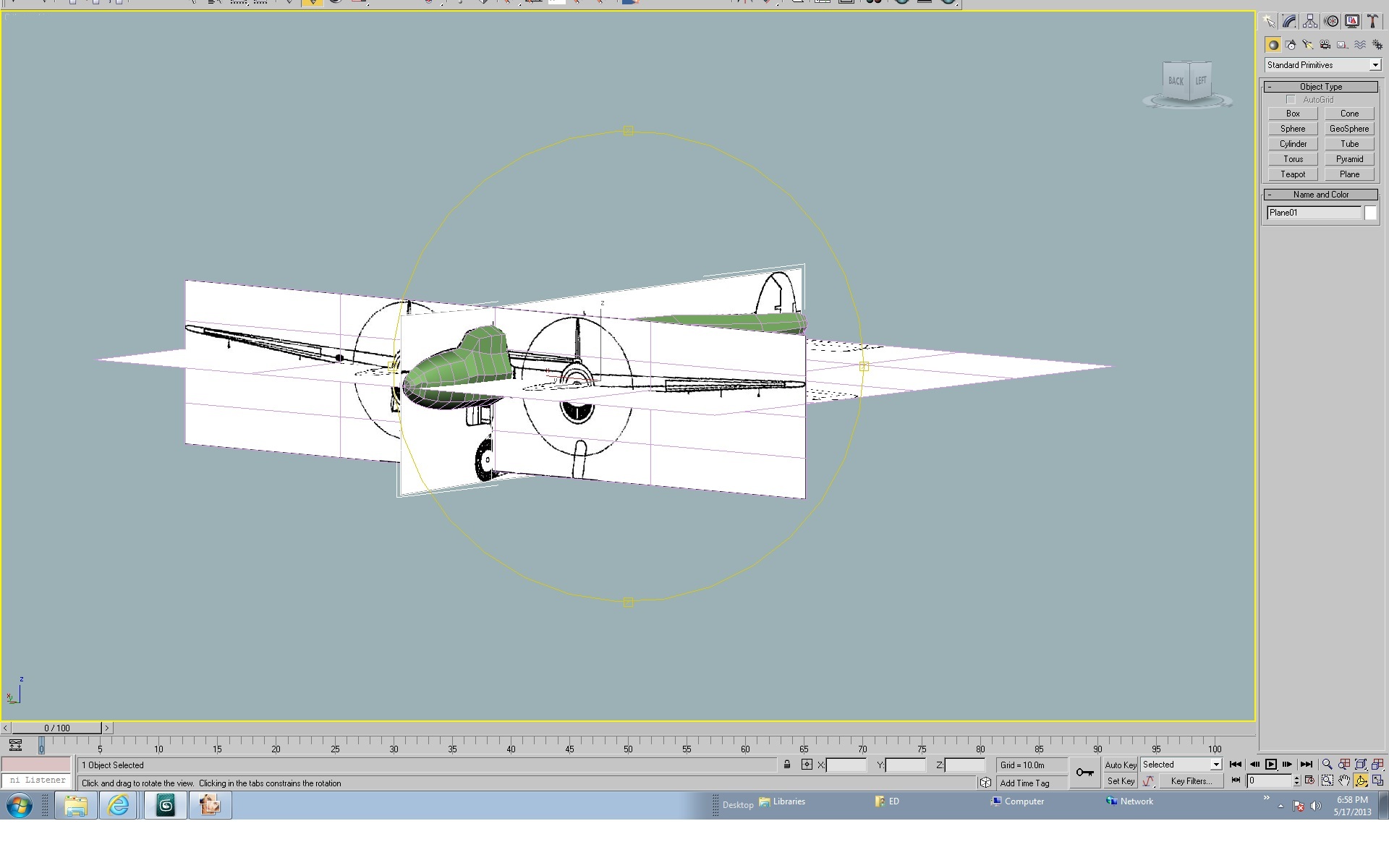Viewport: 1389px width, 868px height.
Task: Click the Plane01 name field
Action: [x=1314, y=213]
